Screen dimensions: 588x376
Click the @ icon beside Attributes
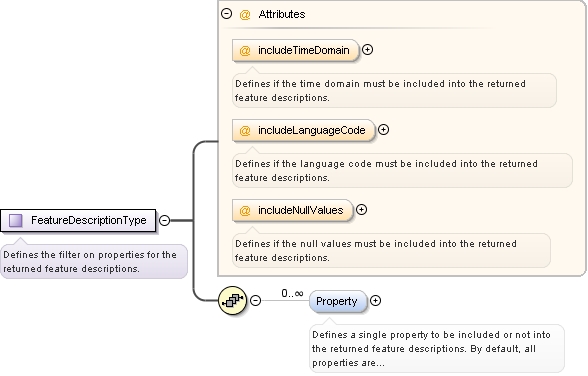pyautogui.click(x=245, y=15)
